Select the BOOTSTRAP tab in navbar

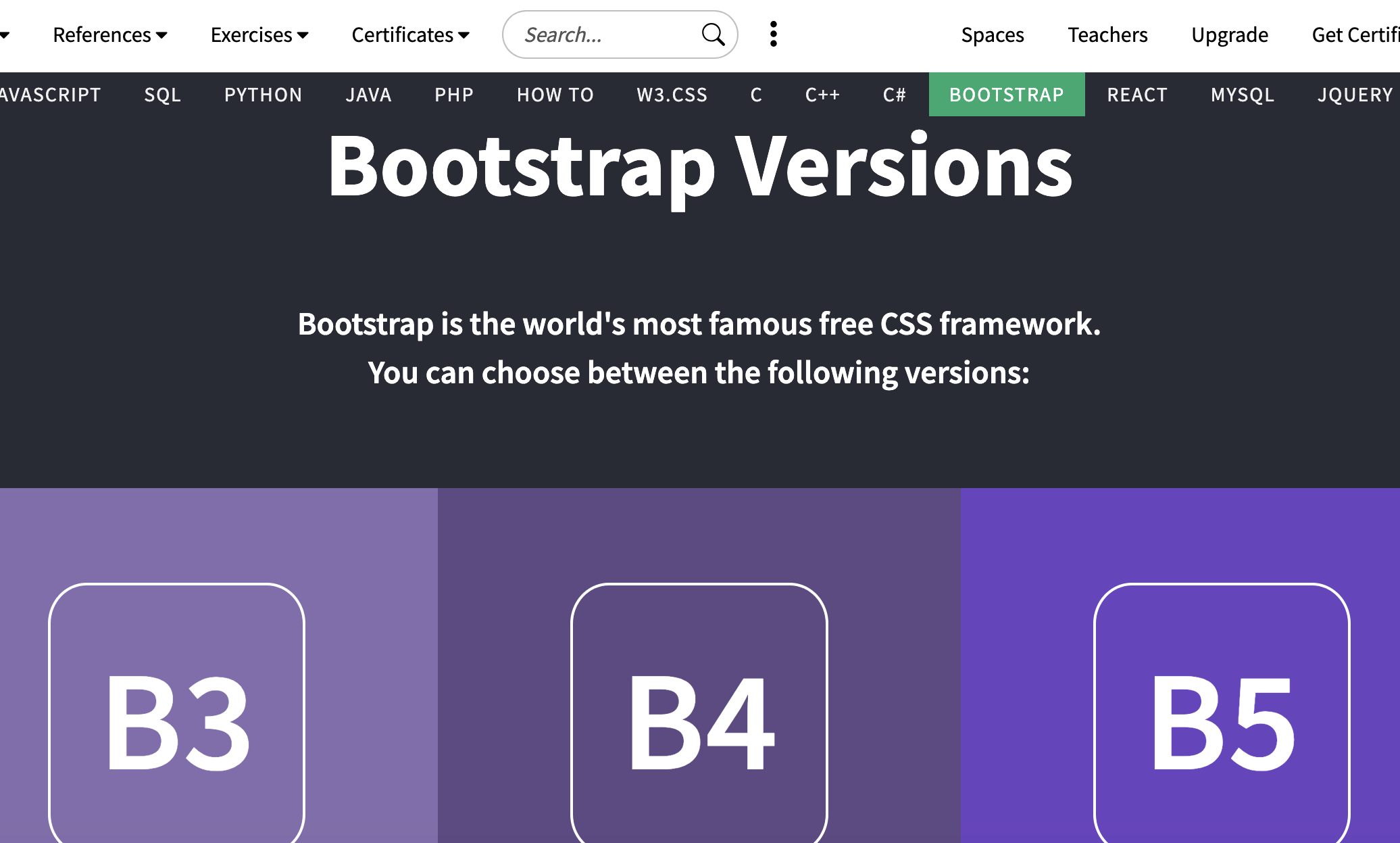1007,95
